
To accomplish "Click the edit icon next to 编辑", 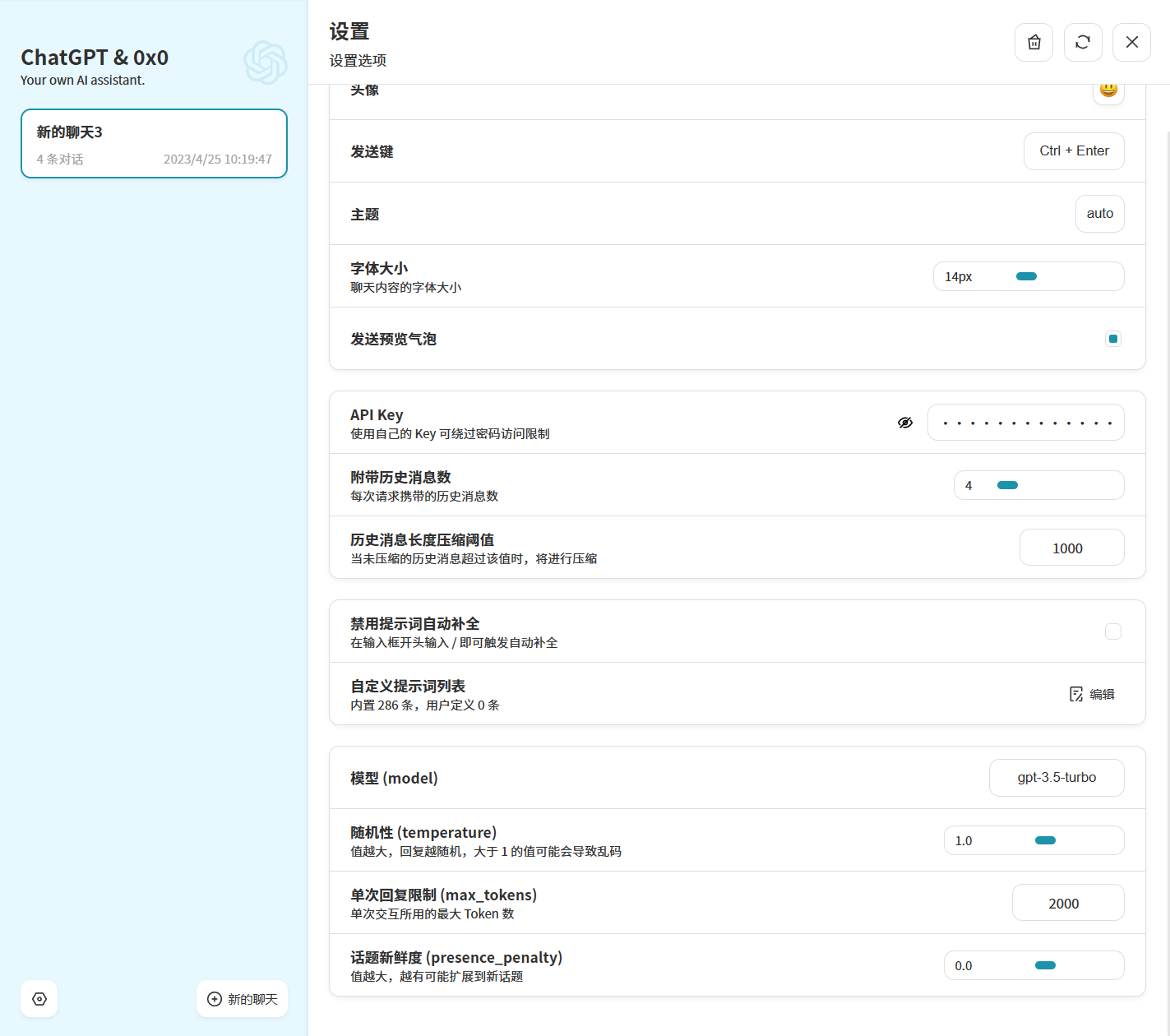I will [1076, 694].
